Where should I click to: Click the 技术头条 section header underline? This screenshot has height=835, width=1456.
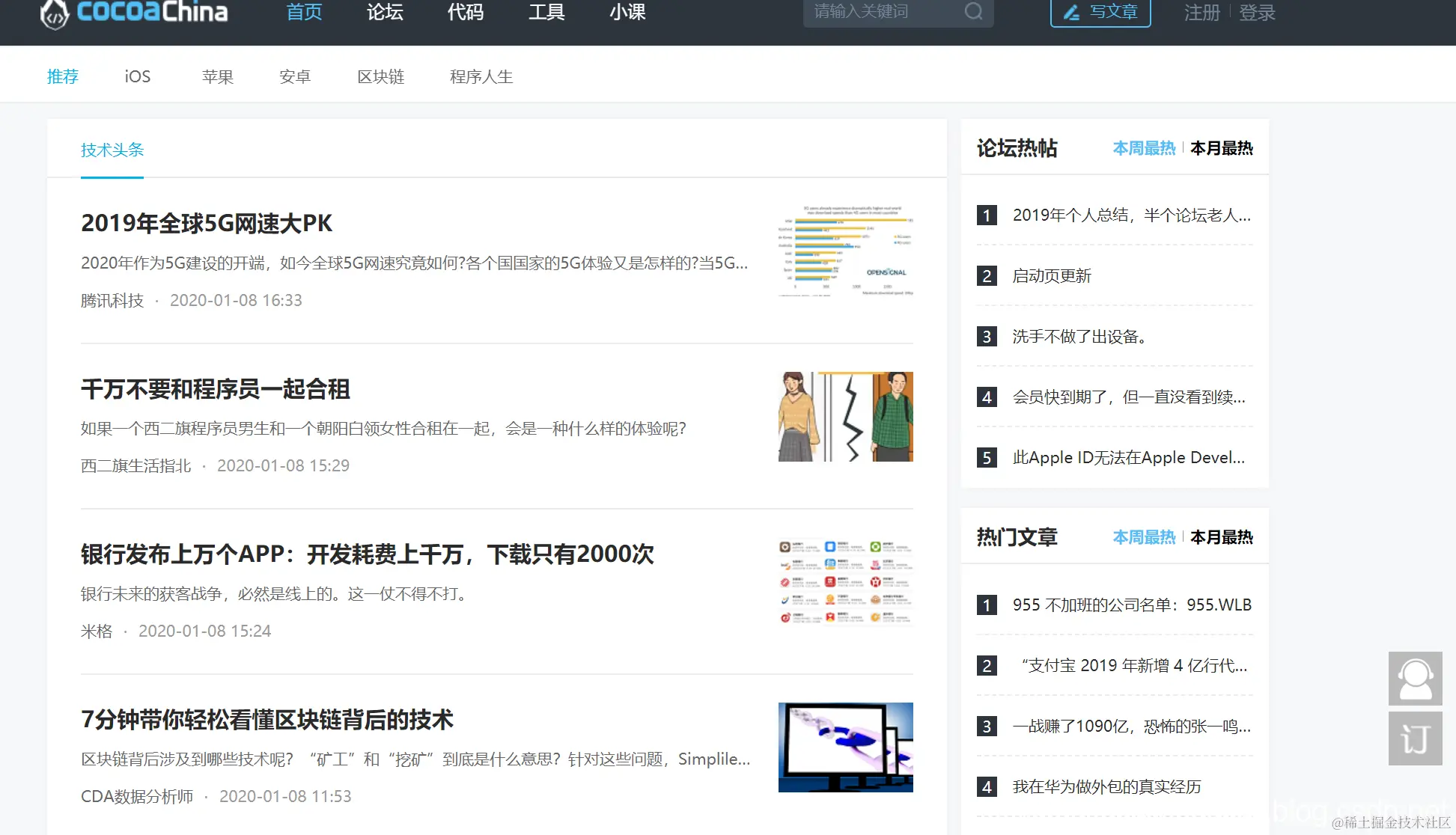[112, 177]
